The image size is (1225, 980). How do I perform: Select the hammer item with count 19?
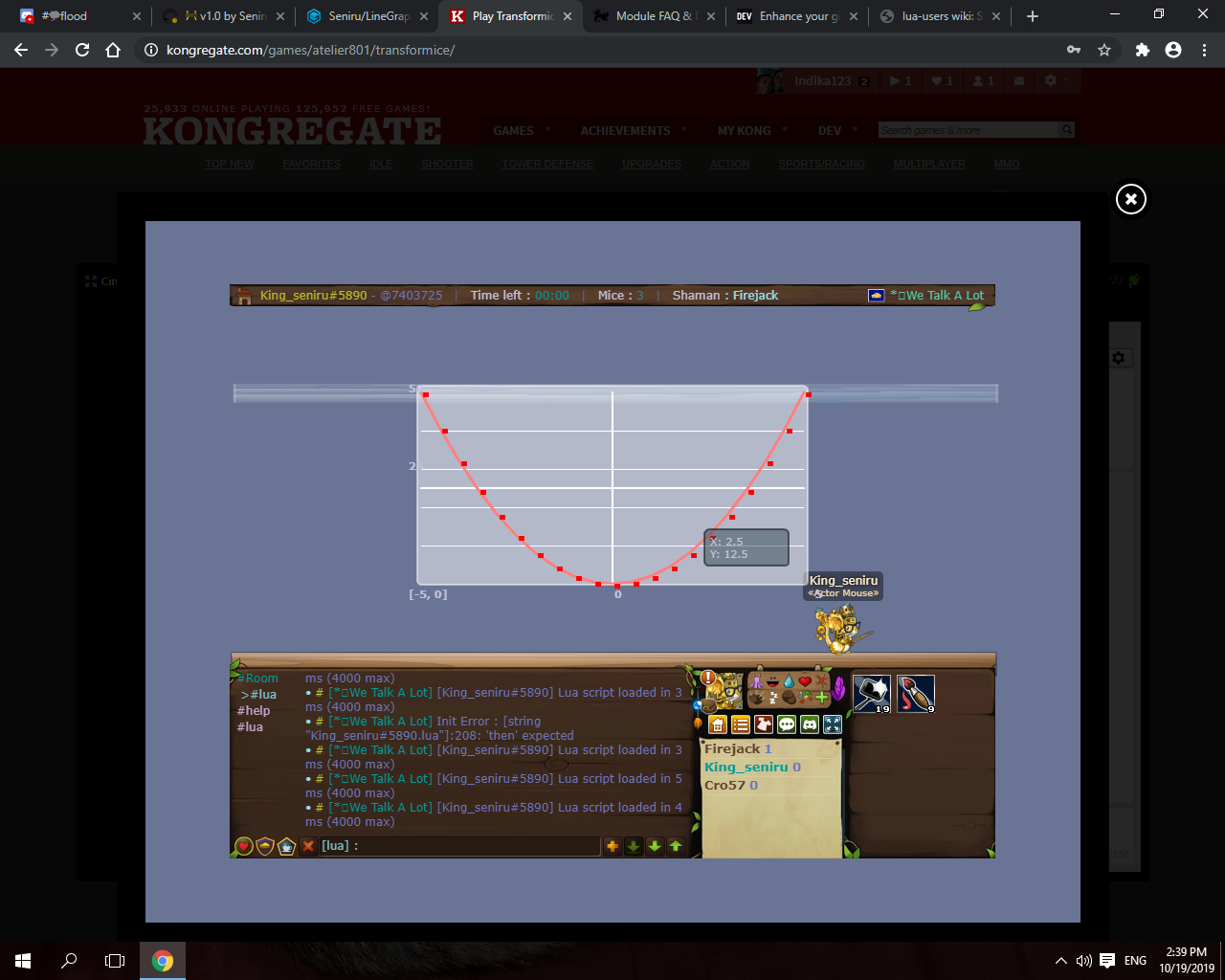tap(872, 694)
